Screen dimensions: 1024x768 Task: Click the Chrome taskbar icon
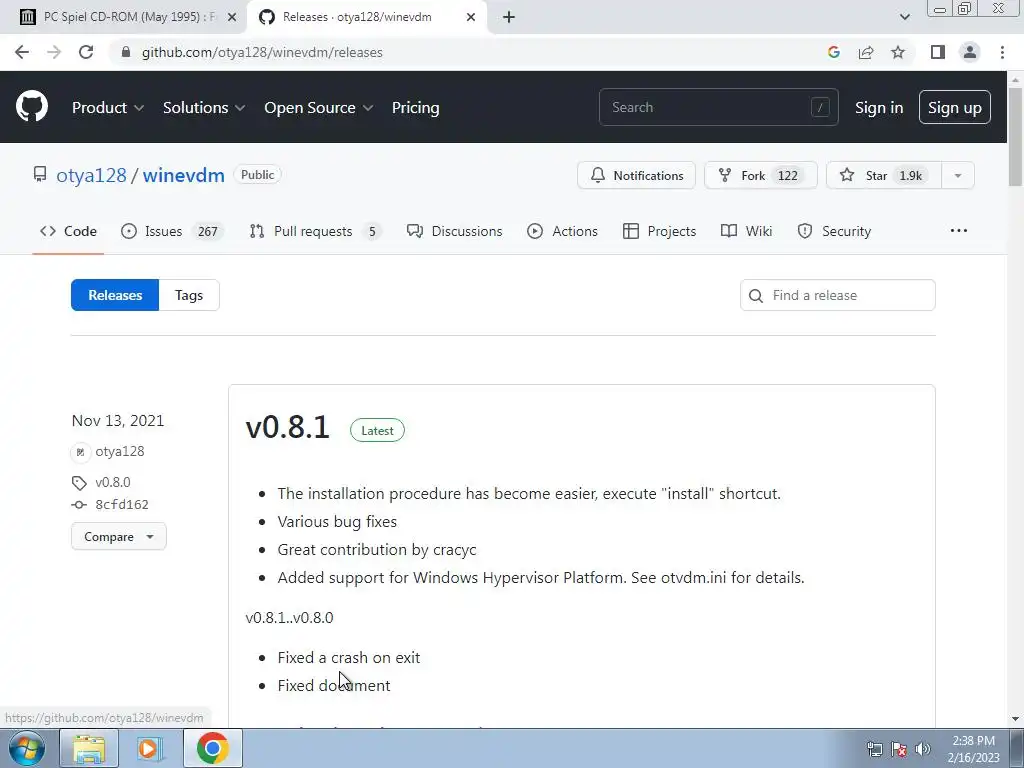tap(212, 748)
